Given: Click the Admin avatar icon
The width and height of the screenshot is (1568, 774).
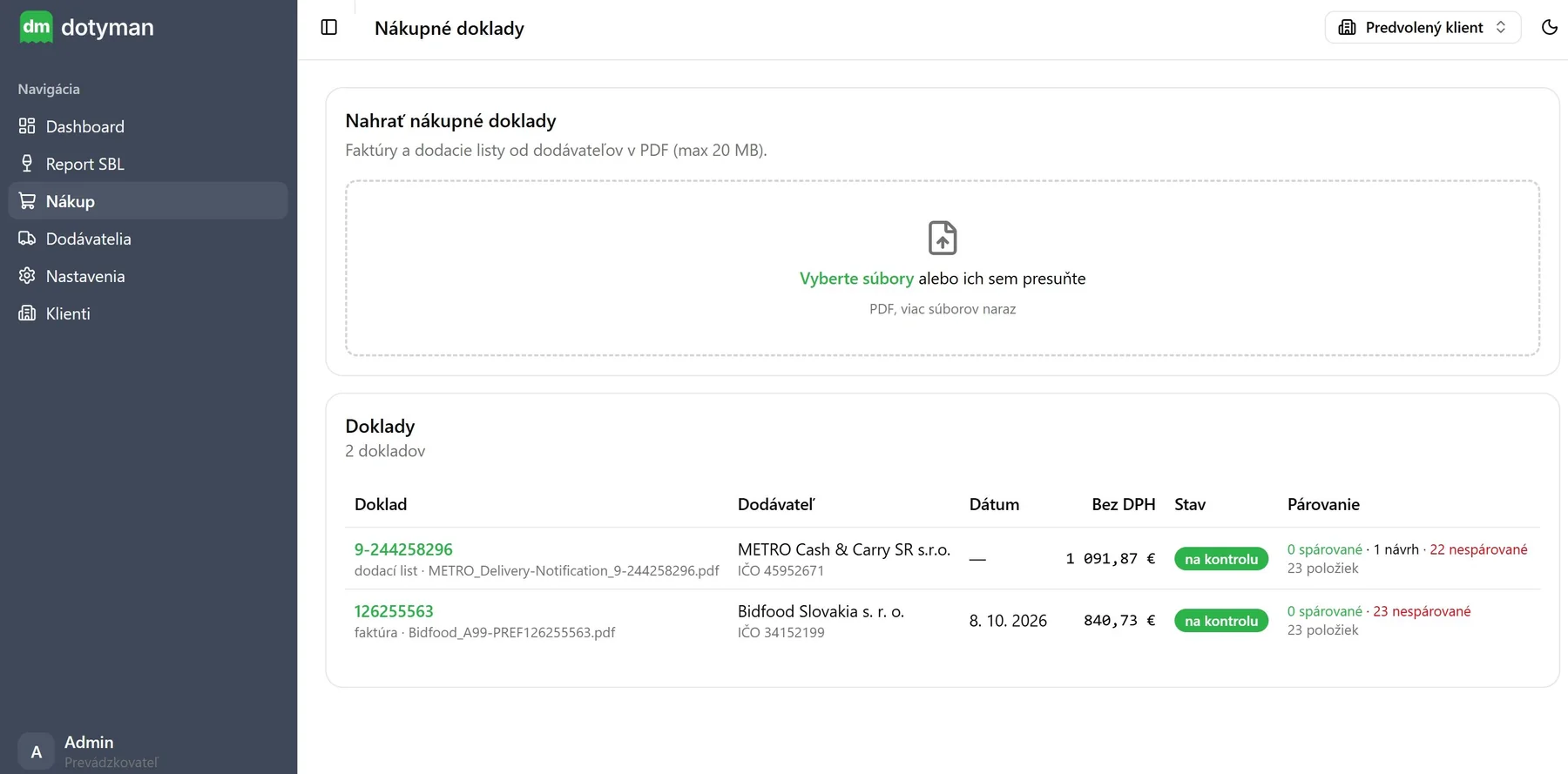Looking at the screenshot, I should [x=36, y=751].
